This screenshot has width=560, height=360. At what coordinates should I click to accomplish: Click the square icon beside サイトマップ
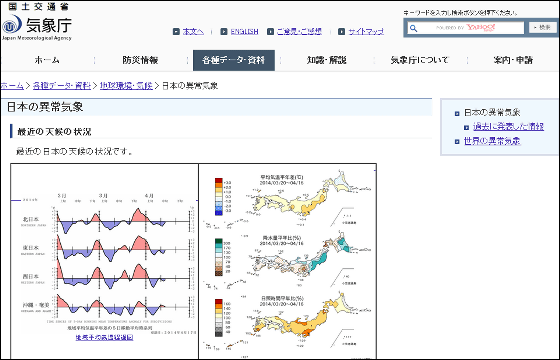point(342,31)
